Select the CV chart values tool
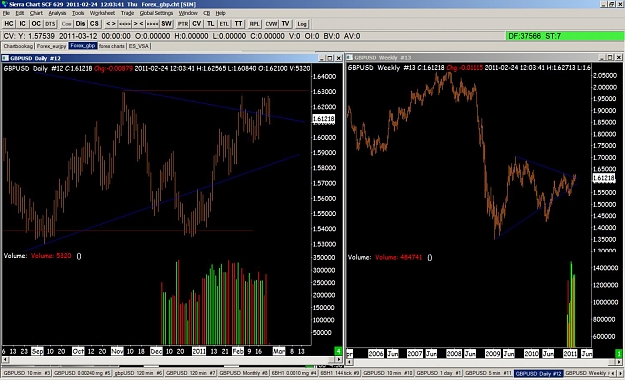This screenshot has height=380, width=625. tap(197, 24)
